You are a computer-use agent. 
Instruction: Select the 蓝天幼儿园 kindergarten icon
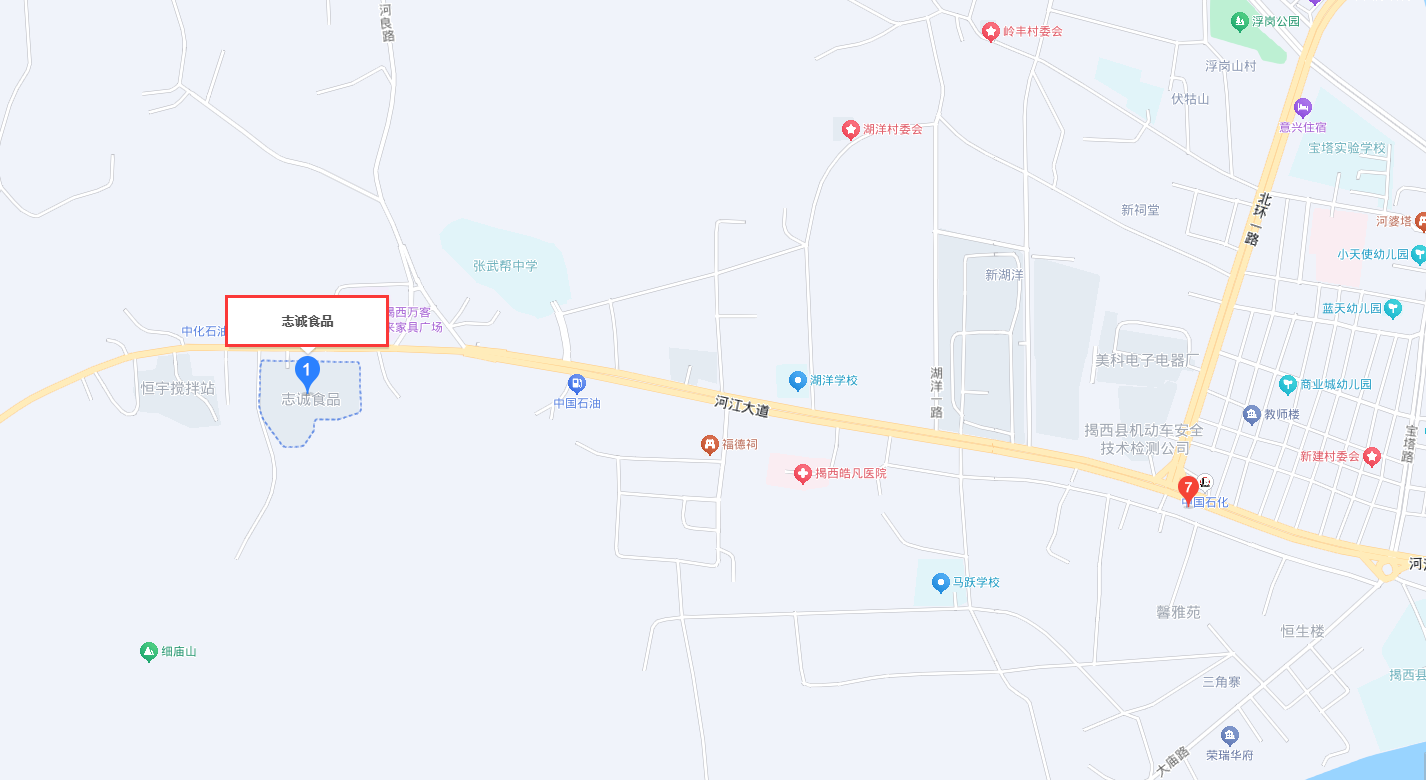(1394, 308)
